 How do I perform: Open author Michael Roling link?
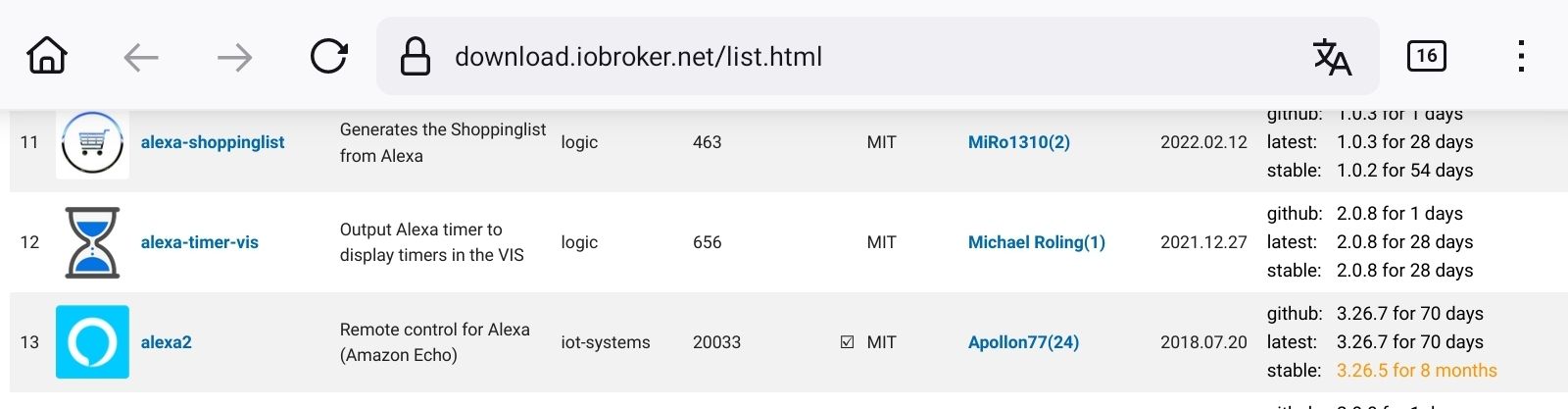[x=1037, y=242]
